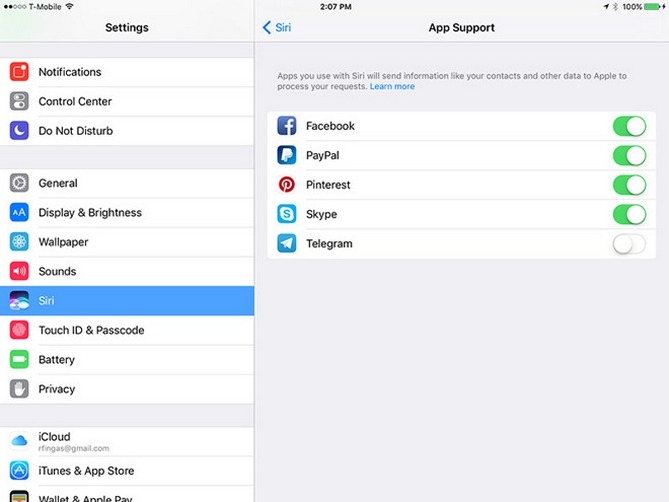The width and height of the screenshot is (669, 502).
Task: Open Touch ID & Passcode
Action: click(x=127, y=330)
